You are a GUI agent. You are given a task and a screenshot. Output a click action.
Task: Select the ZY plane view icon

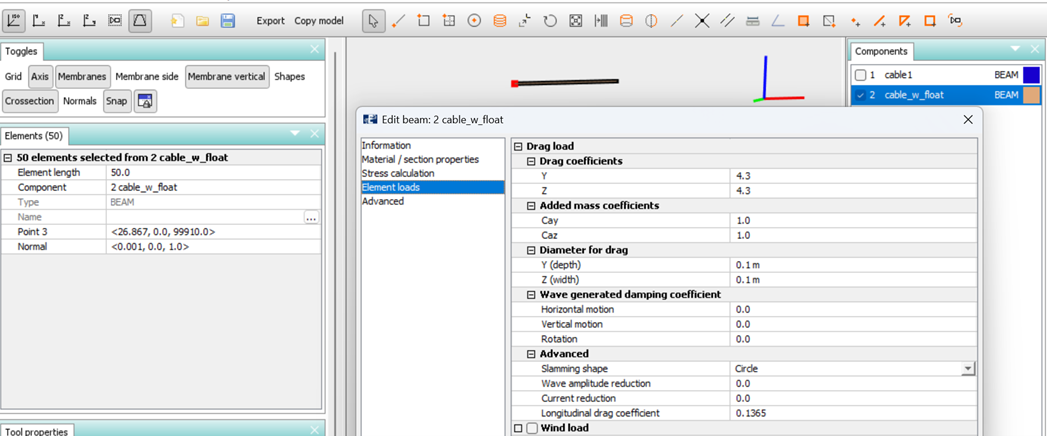pos(89,21)
